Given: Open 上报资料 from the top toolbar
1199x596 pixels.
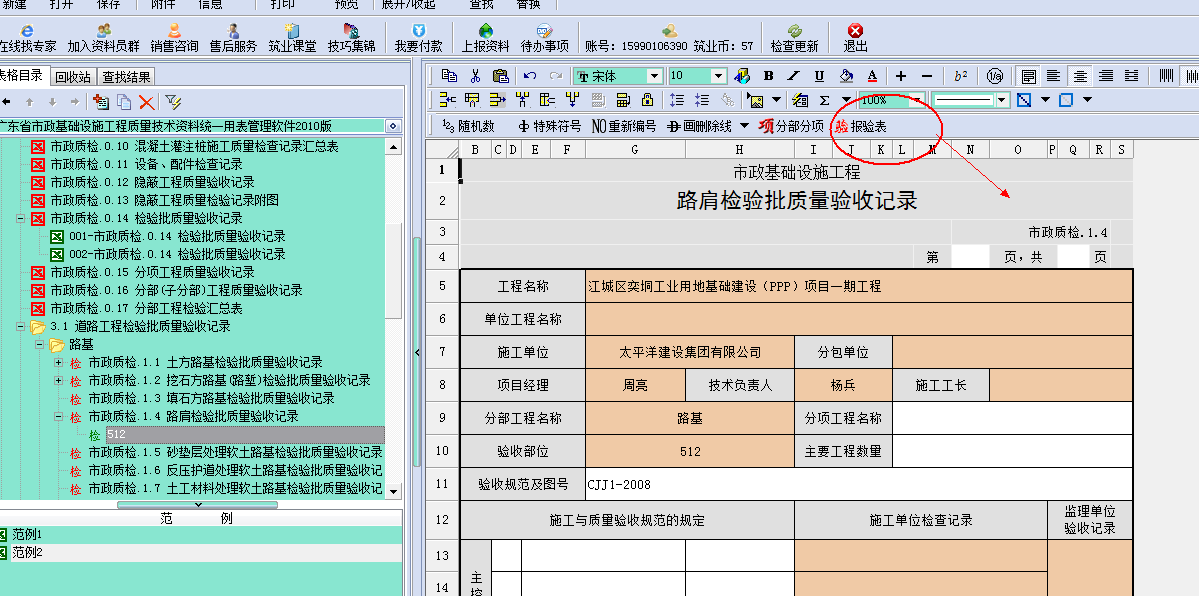Looking at the screenshot, I should tap(485, 38).
